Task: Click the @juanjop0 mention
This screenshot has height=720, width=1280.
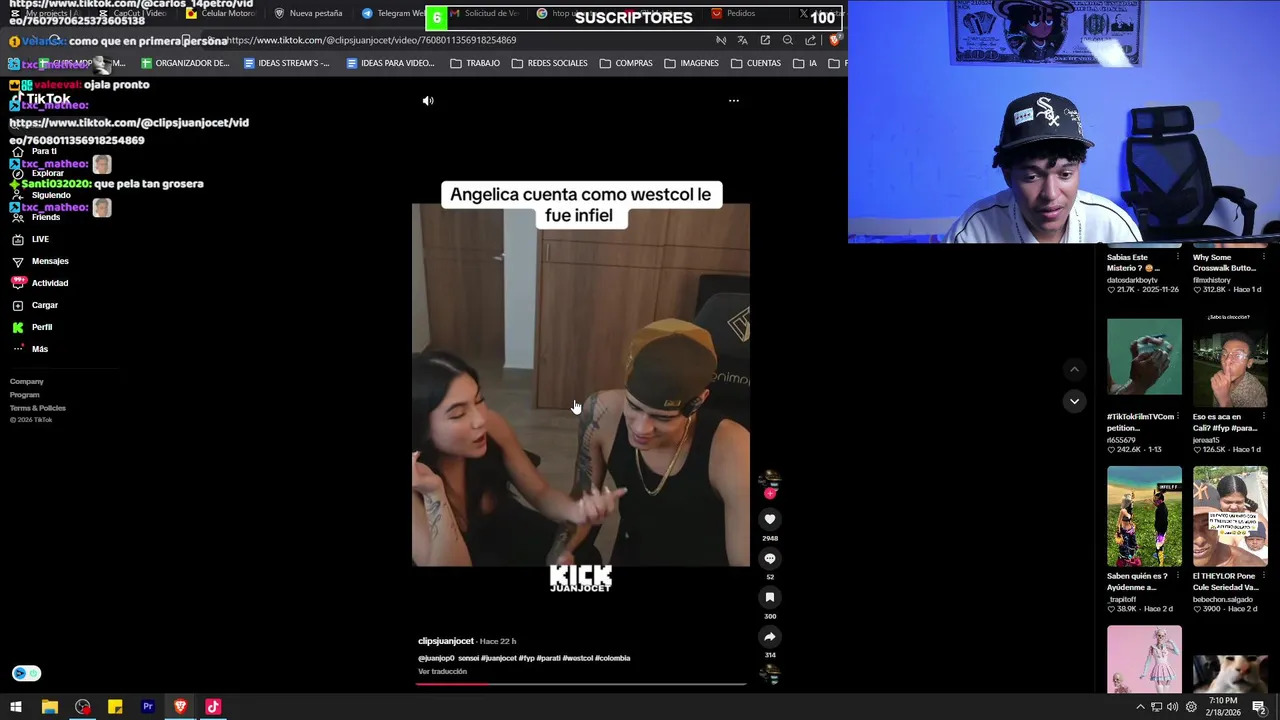Action: click(436, 658)
